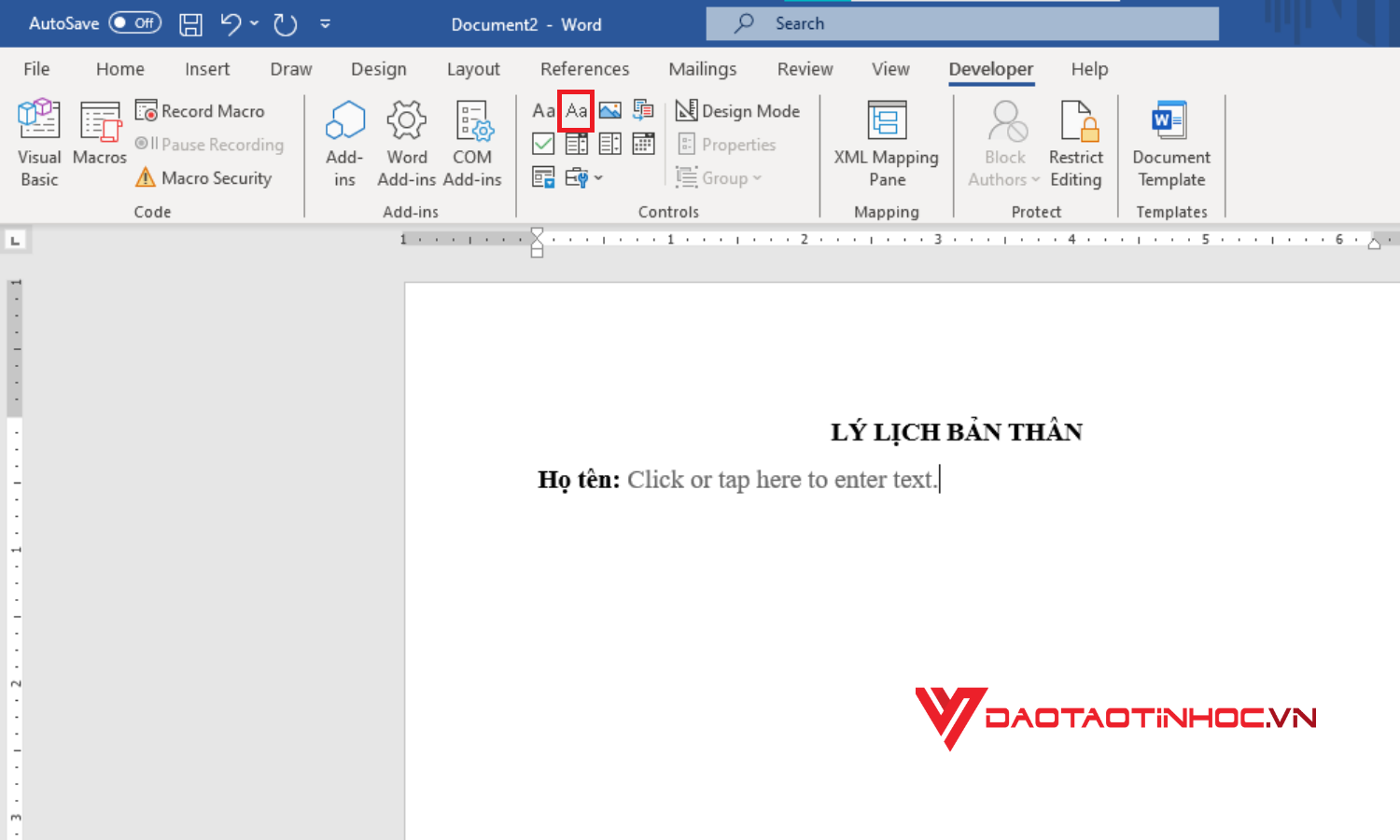Insert a Plain Text content control
This screenshot has width=1400, height=840.
pos(576,110)
